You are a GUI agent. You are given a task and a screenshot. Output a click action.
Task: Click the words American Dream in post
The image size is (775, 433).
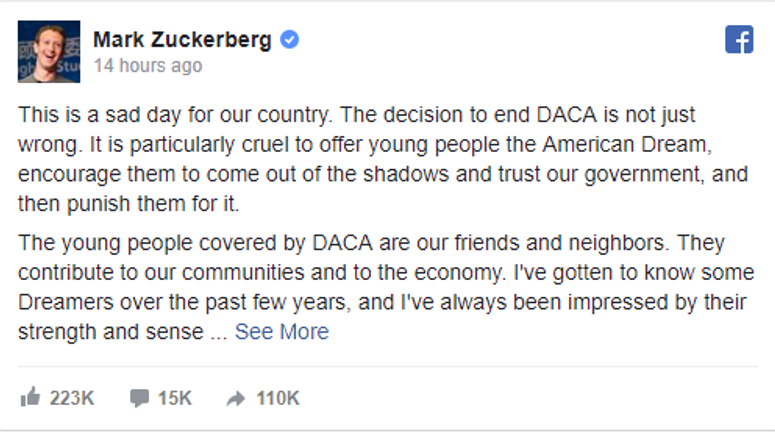tap(627, 144)
